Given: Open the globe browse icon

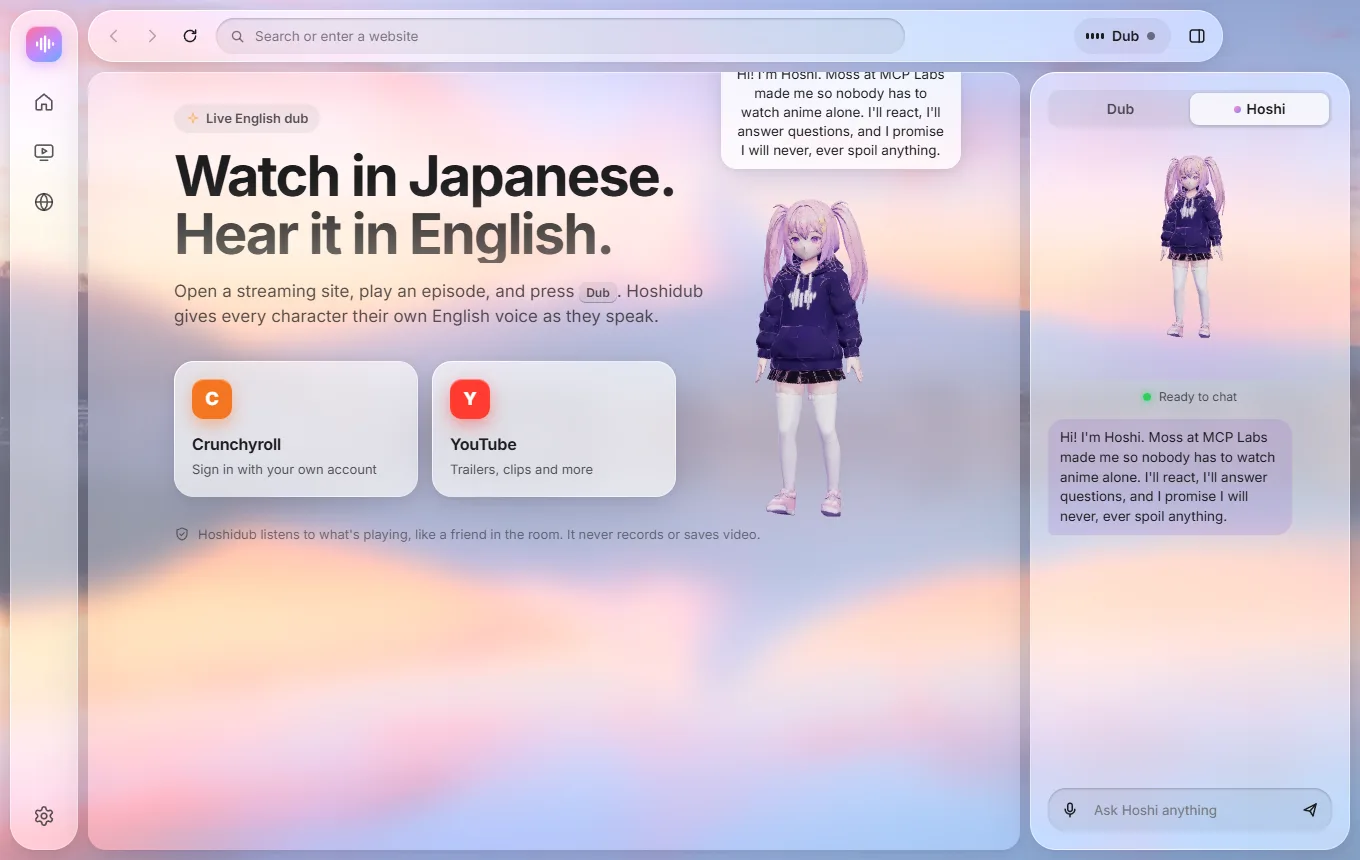Looking at the screenshot, I should pyautogui.click(x=44, y=202).
